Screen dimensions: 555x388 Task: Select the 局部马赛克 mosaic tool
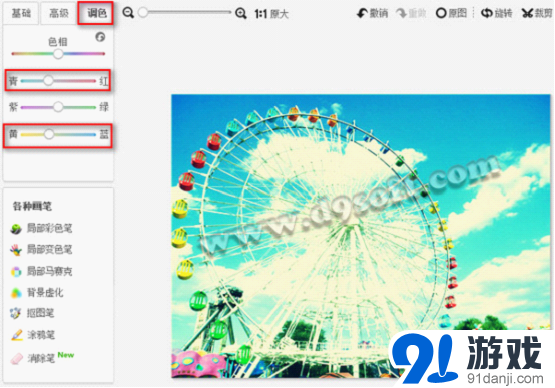coord(41,272)
